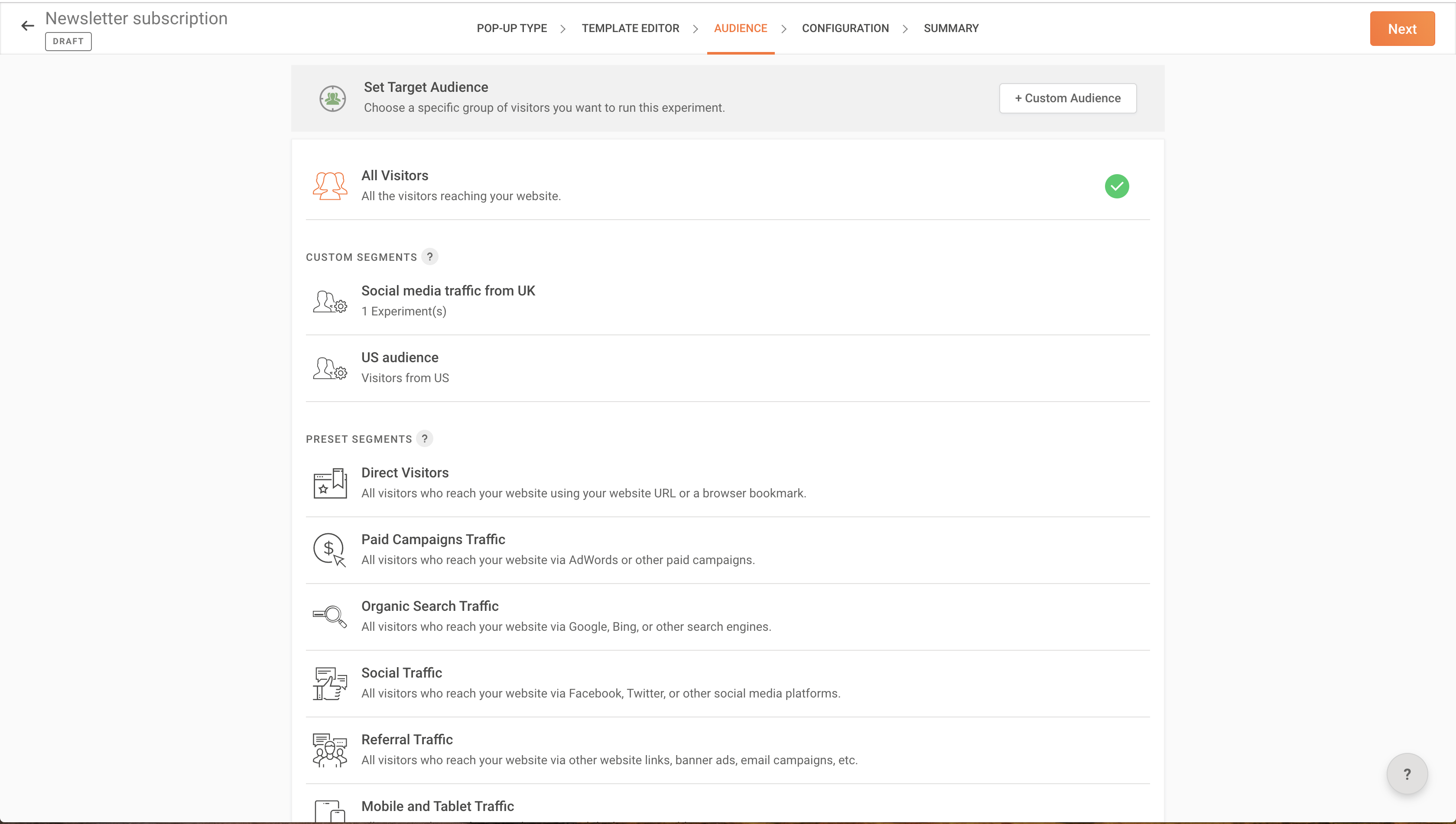The image size is (1456, 824).
Task: Open the floating help button
Action: 1407,774
